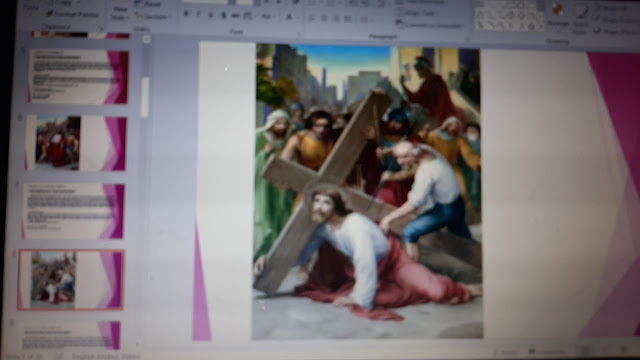Click the language indicator in status bar
Image resolution: width=640 pixels, height=360 pixels.
click(106, 357)
